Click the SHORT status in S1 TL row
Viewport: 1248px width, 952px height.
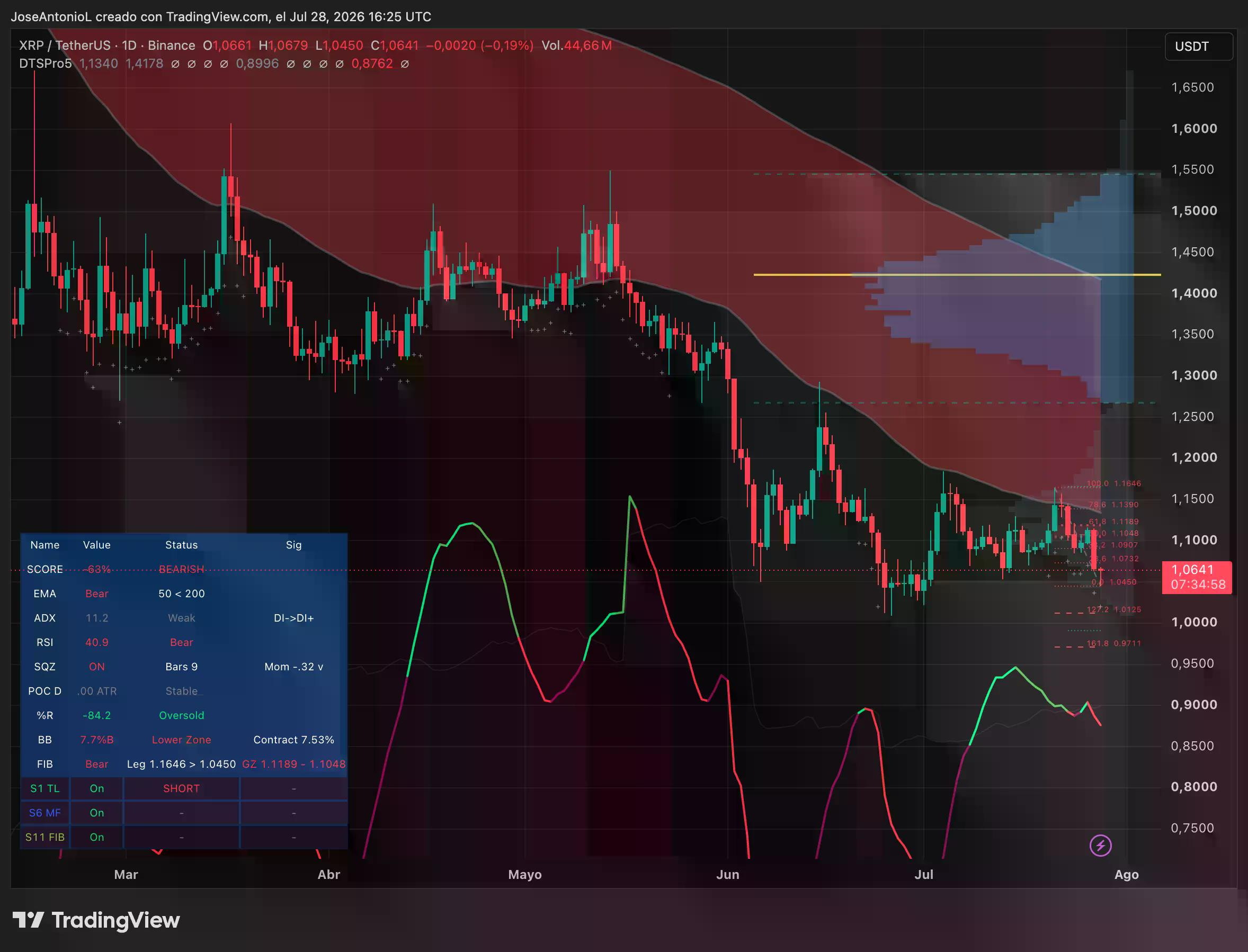181,788
